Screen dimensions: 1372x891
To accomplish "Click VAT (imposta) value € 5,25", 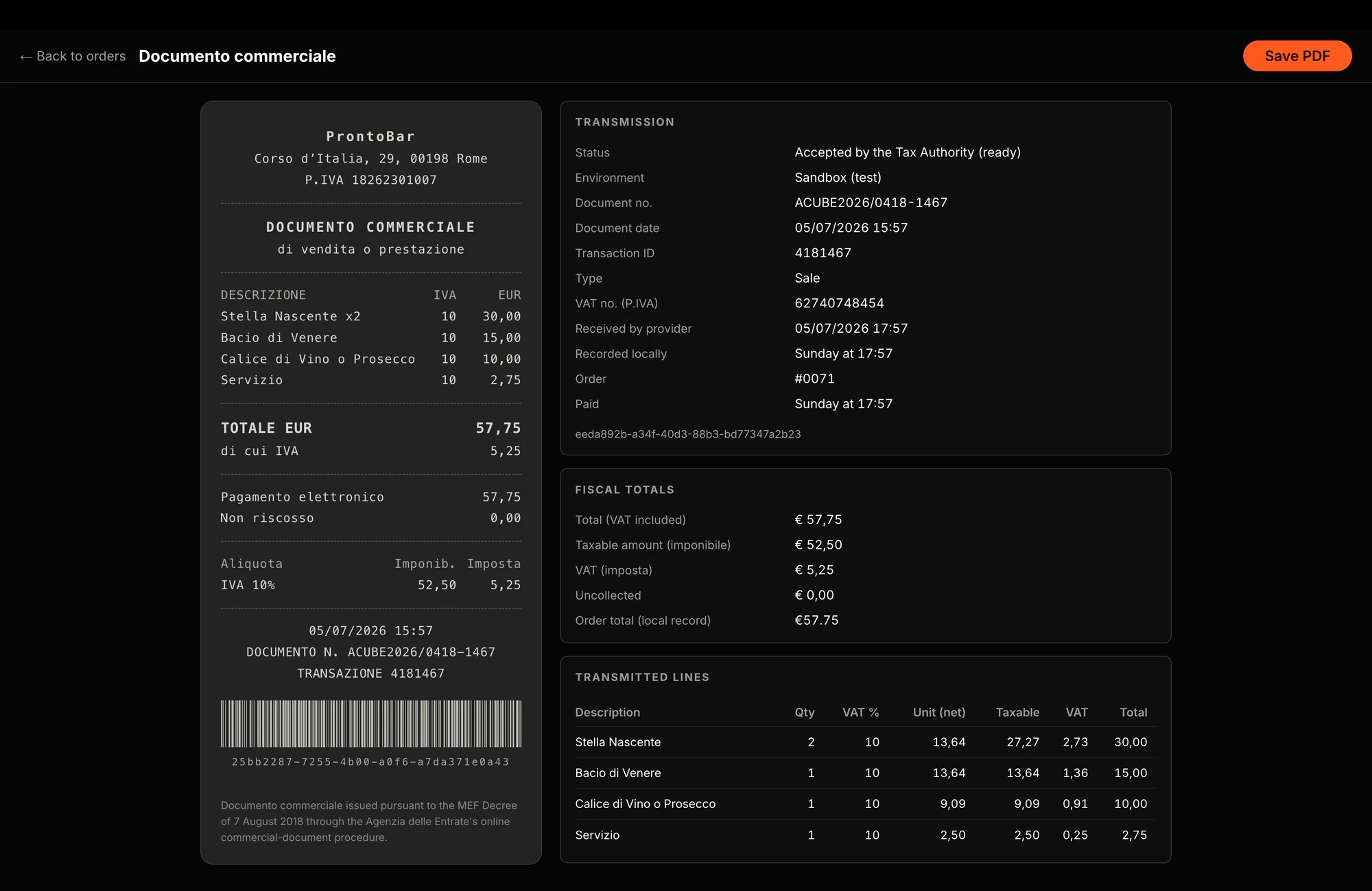I will click(814, 570).
